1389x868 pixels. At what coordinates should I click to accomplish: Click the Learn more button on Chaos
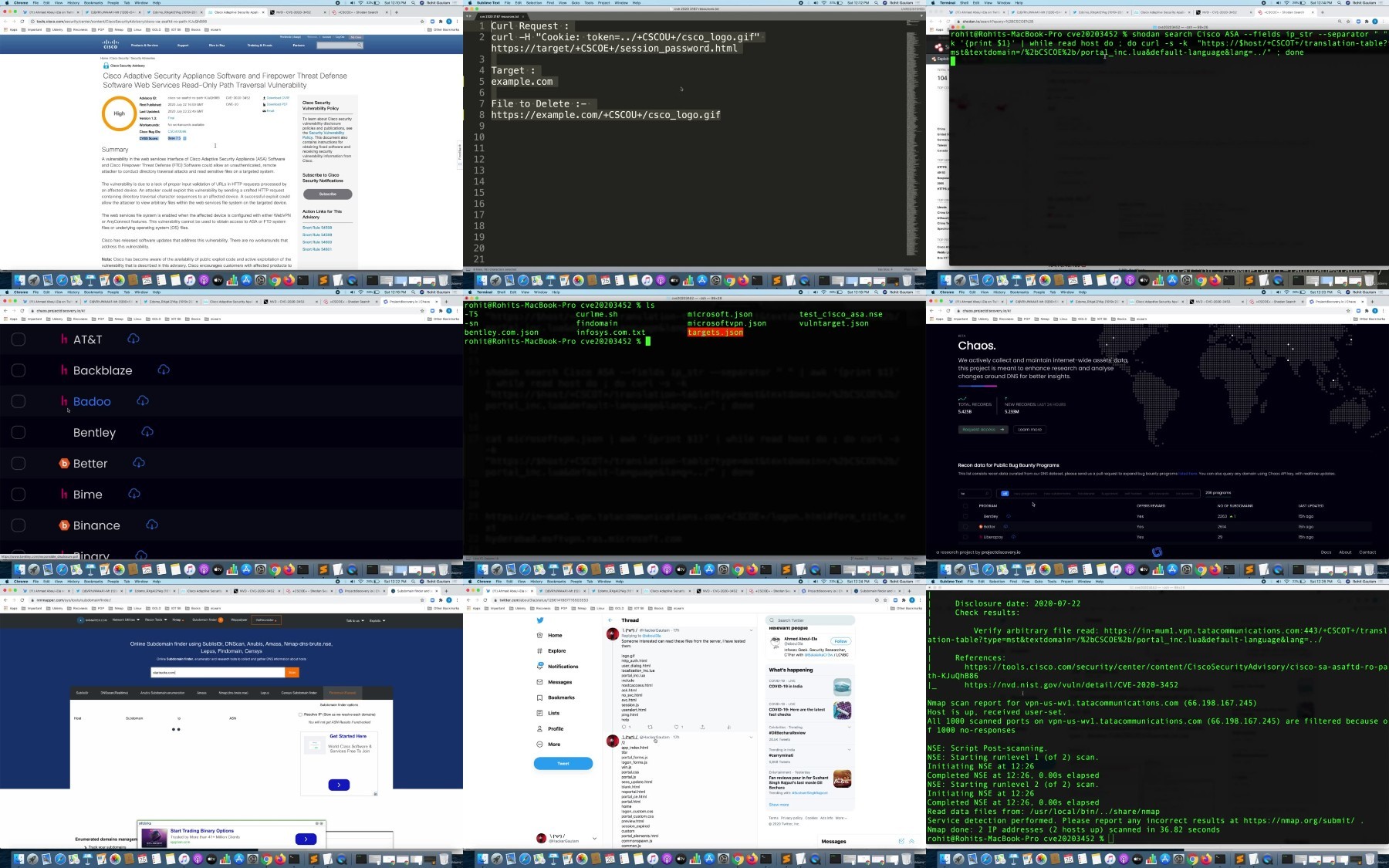click(1029, 429)
